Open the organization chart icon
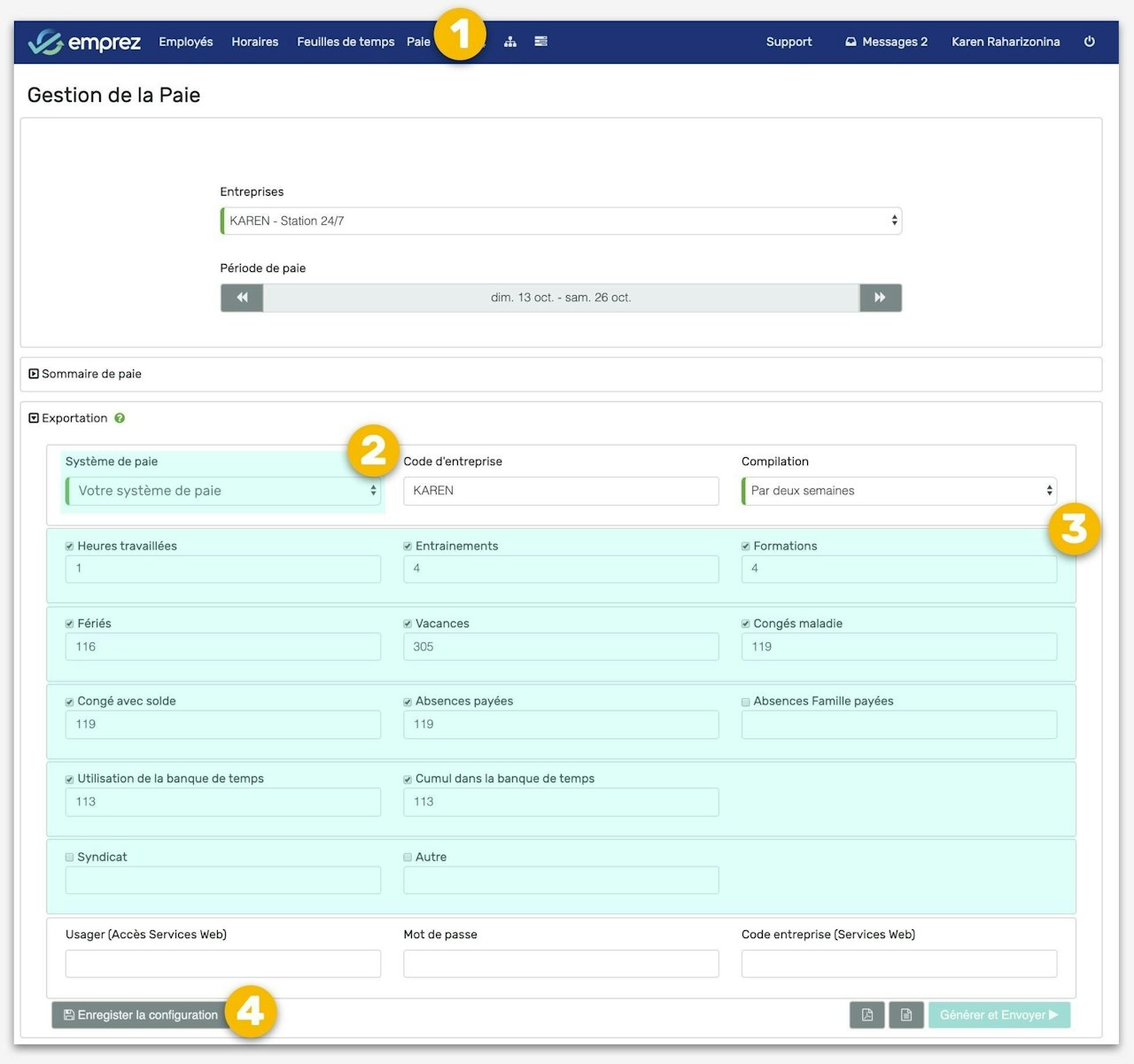Viewport: 1134px width, 1064px height. pyautogui.click(x=510, y=42)
